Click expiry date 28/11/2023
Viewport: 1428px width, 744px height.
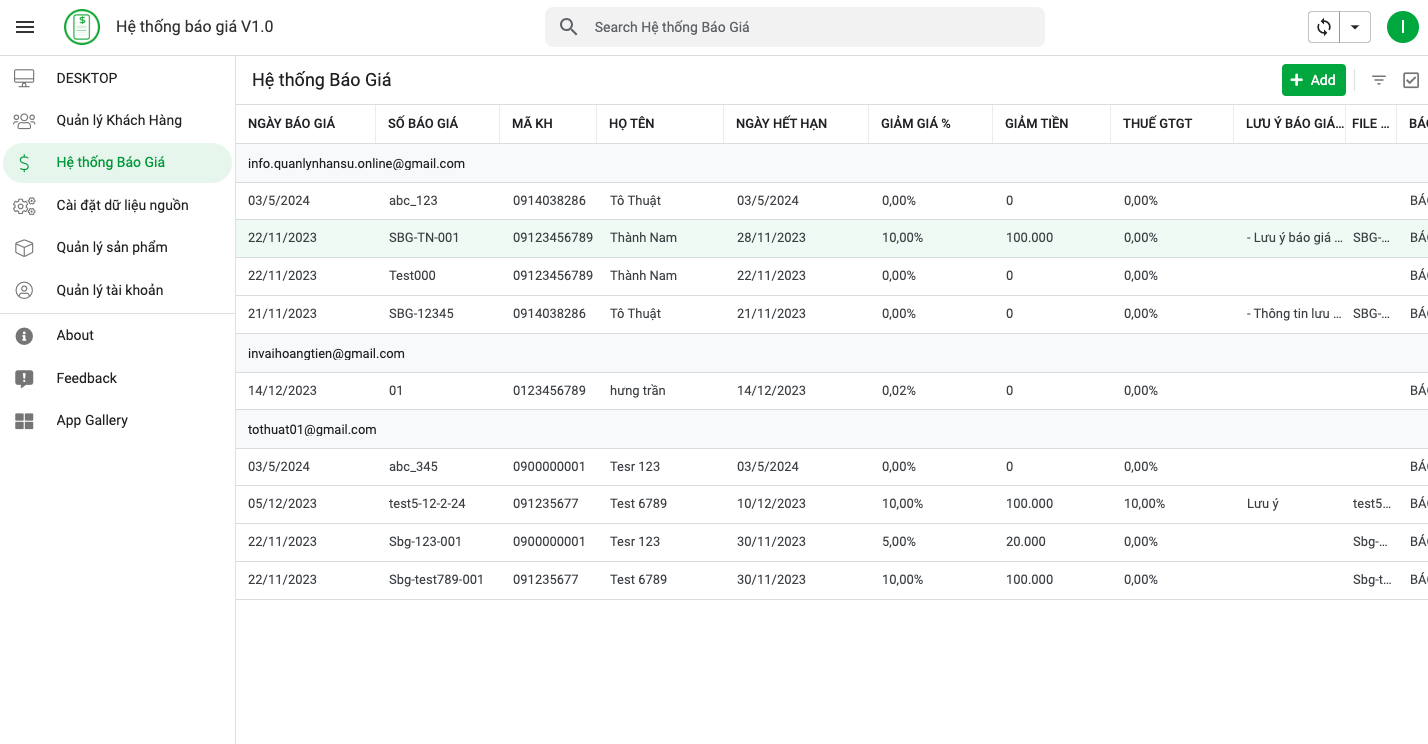tap(771, 238)
